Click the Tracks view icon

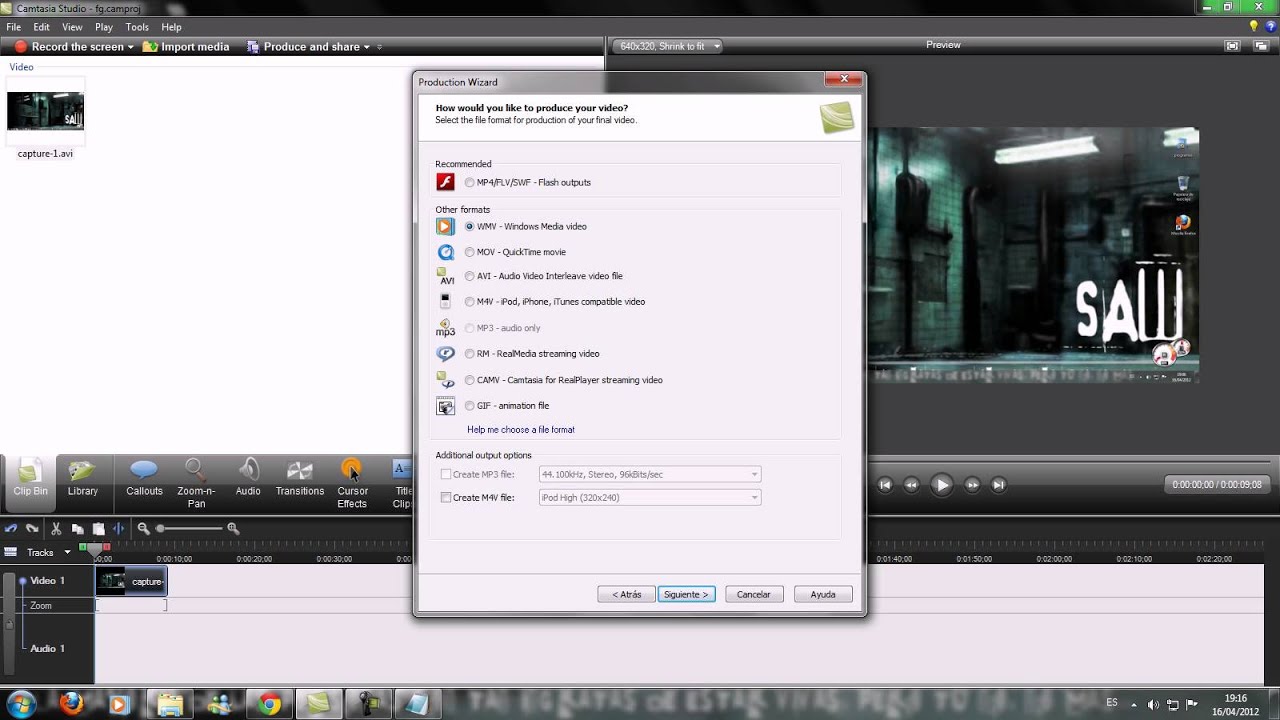click(10, 552)
